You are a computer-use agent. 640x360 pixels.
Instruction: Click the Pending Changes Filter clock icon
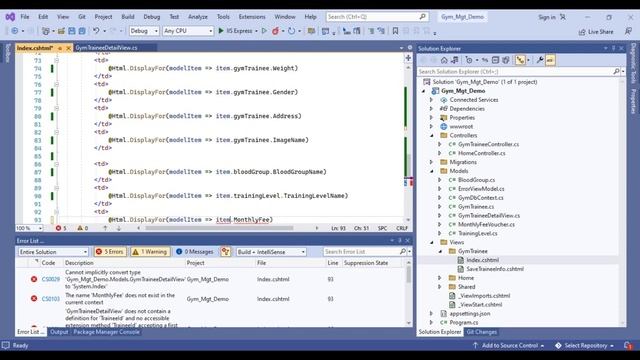tap(469, 60)
